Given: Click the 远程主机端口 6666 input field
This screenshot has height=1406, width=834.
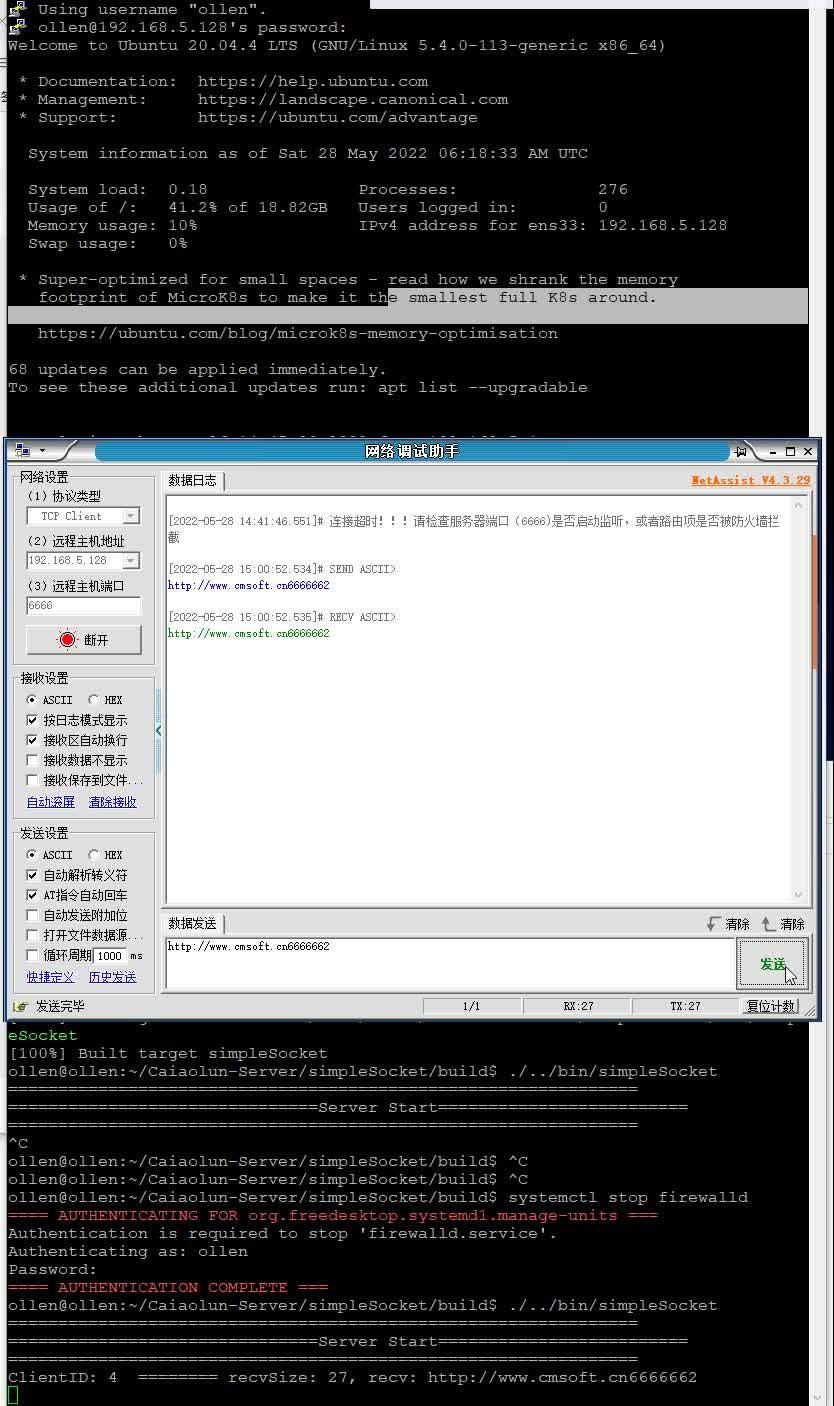Looking at the screenshot, I should coord(84,606).
